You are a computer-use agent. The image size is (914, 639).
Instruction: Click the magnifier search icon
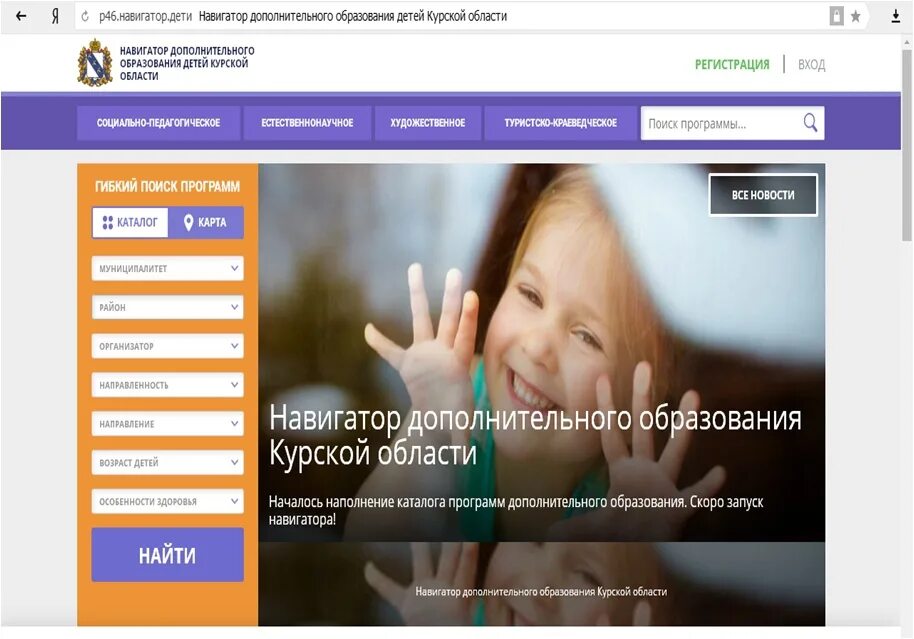(x=810, y=123)
